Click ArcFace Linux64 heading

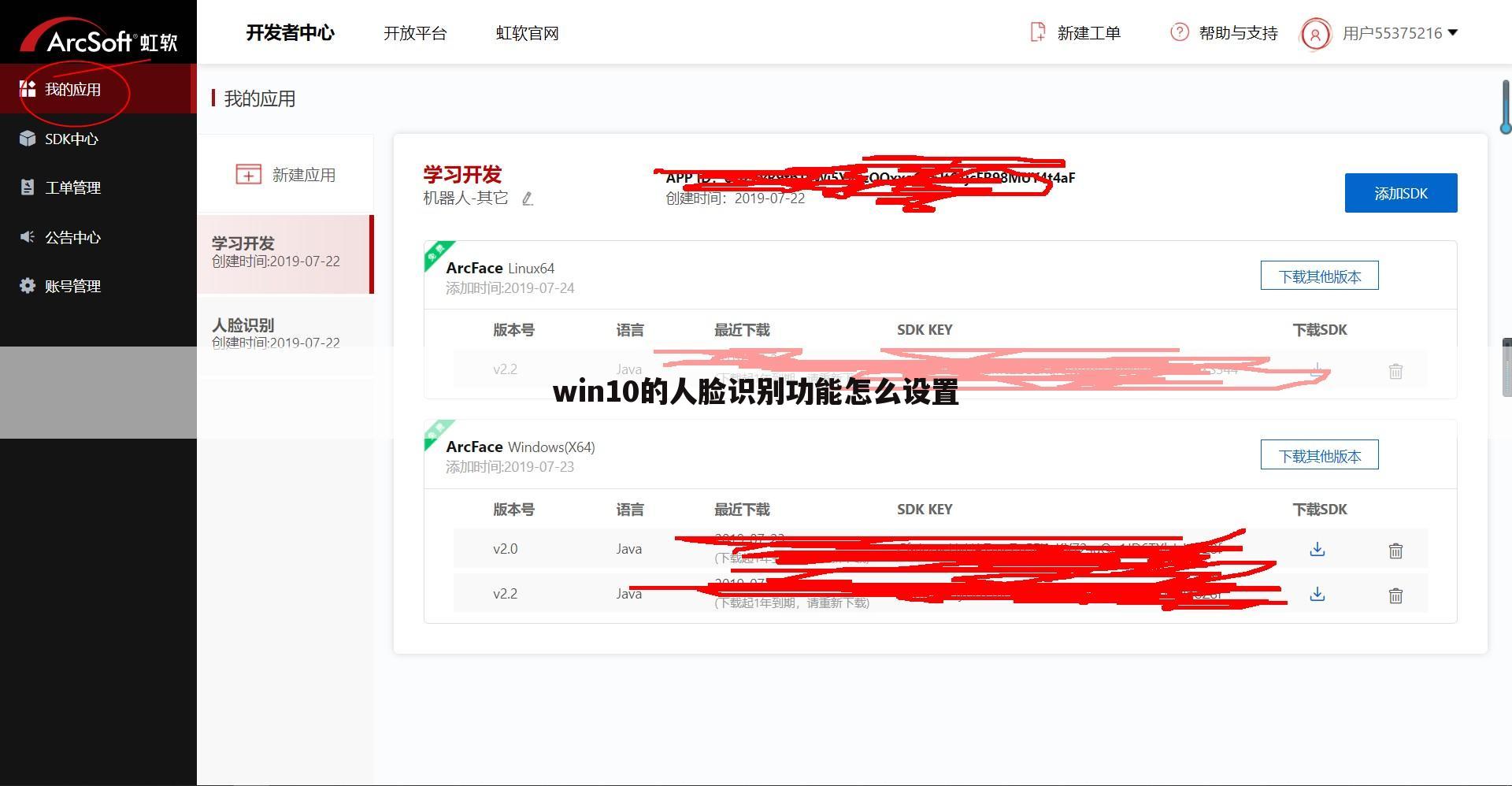click(500, 268)
